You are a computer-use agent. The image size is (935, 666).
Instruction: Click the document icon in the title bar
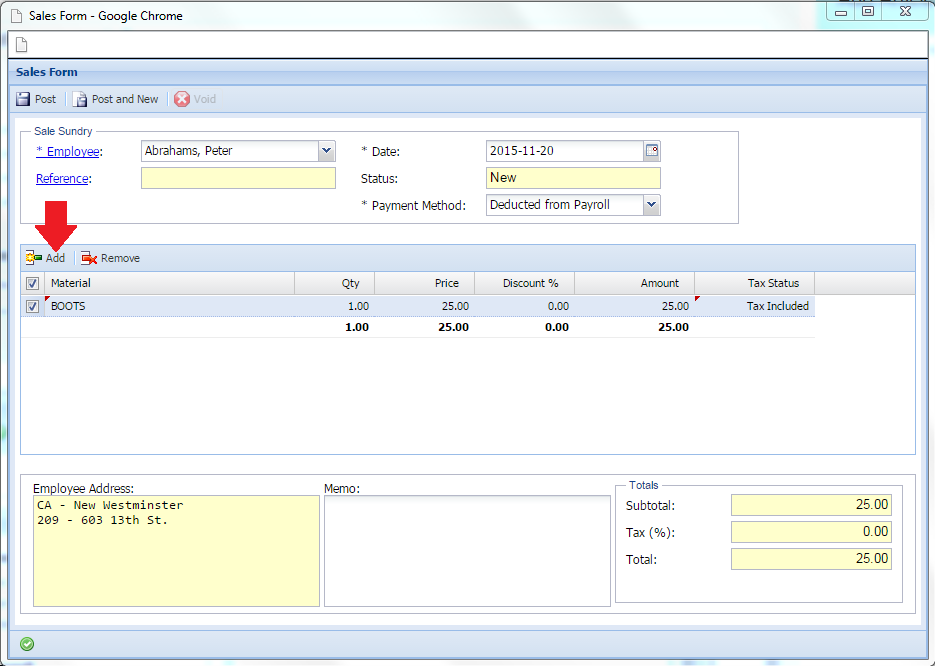(x=17, y=16)
